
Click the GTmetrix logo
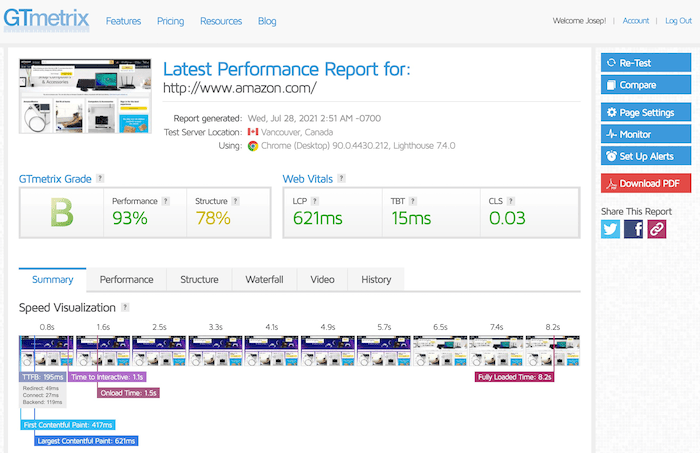tap(46, 20)
